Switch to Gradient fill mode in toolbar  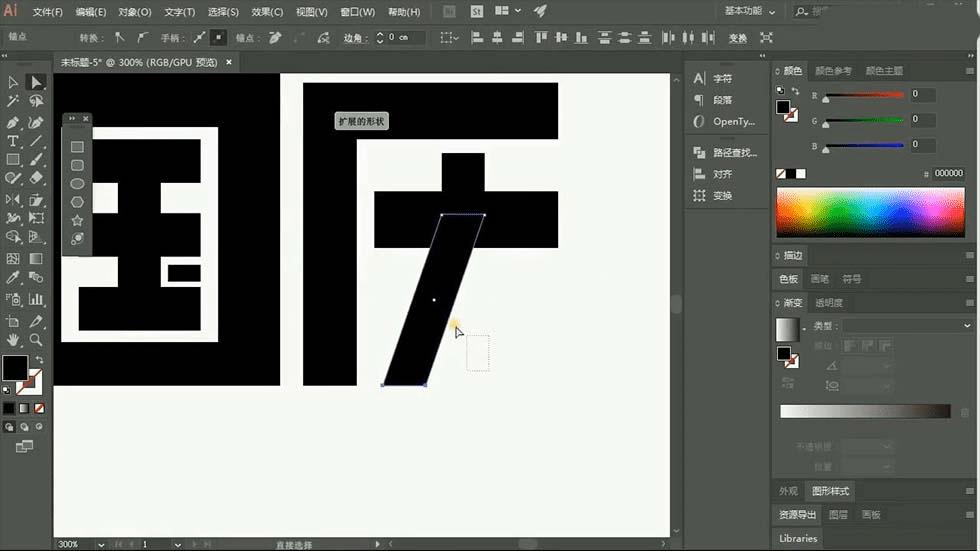[24, 409]
